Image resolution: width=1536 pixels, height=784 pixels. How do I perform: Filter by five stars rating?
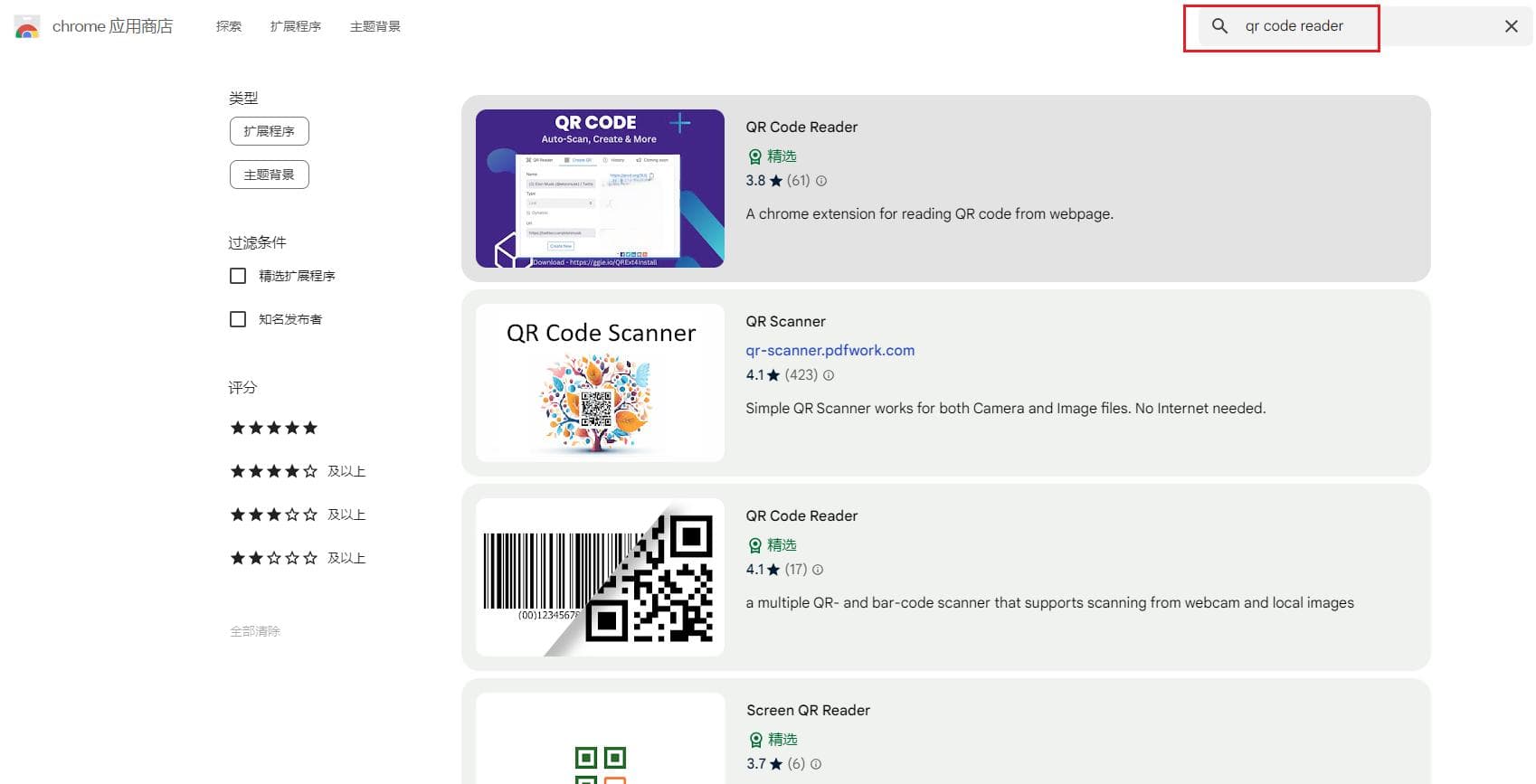point(274,428)
